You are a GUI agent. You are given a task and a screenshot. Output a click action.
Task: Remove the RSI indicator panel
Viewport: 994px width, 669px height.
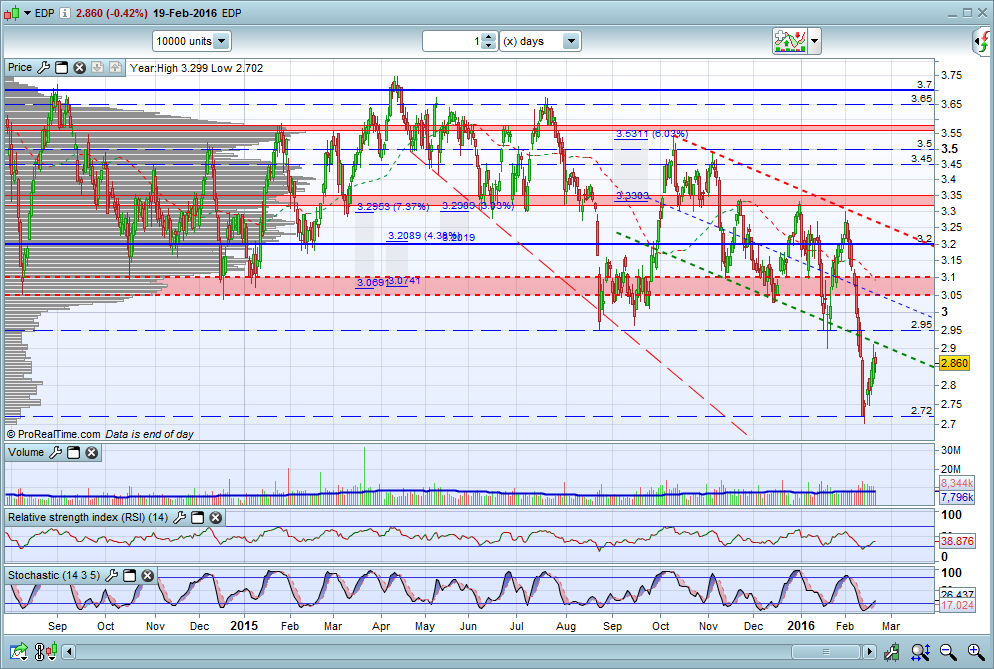pyautogui.click(x=215, y=518)
